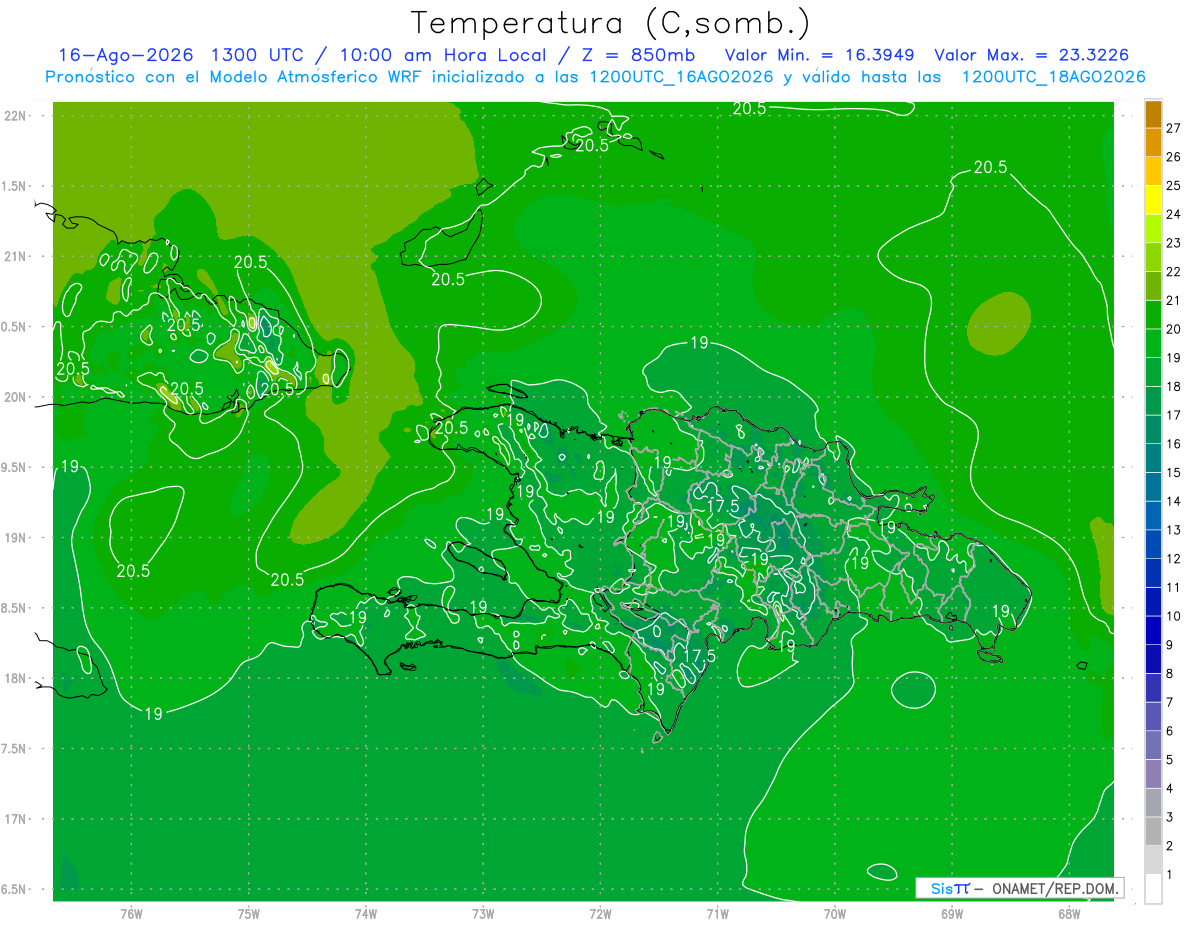Click the title "Temperatura (C,somb.)"
This screenshot has height=927, width=1200.
click(611, 22)
